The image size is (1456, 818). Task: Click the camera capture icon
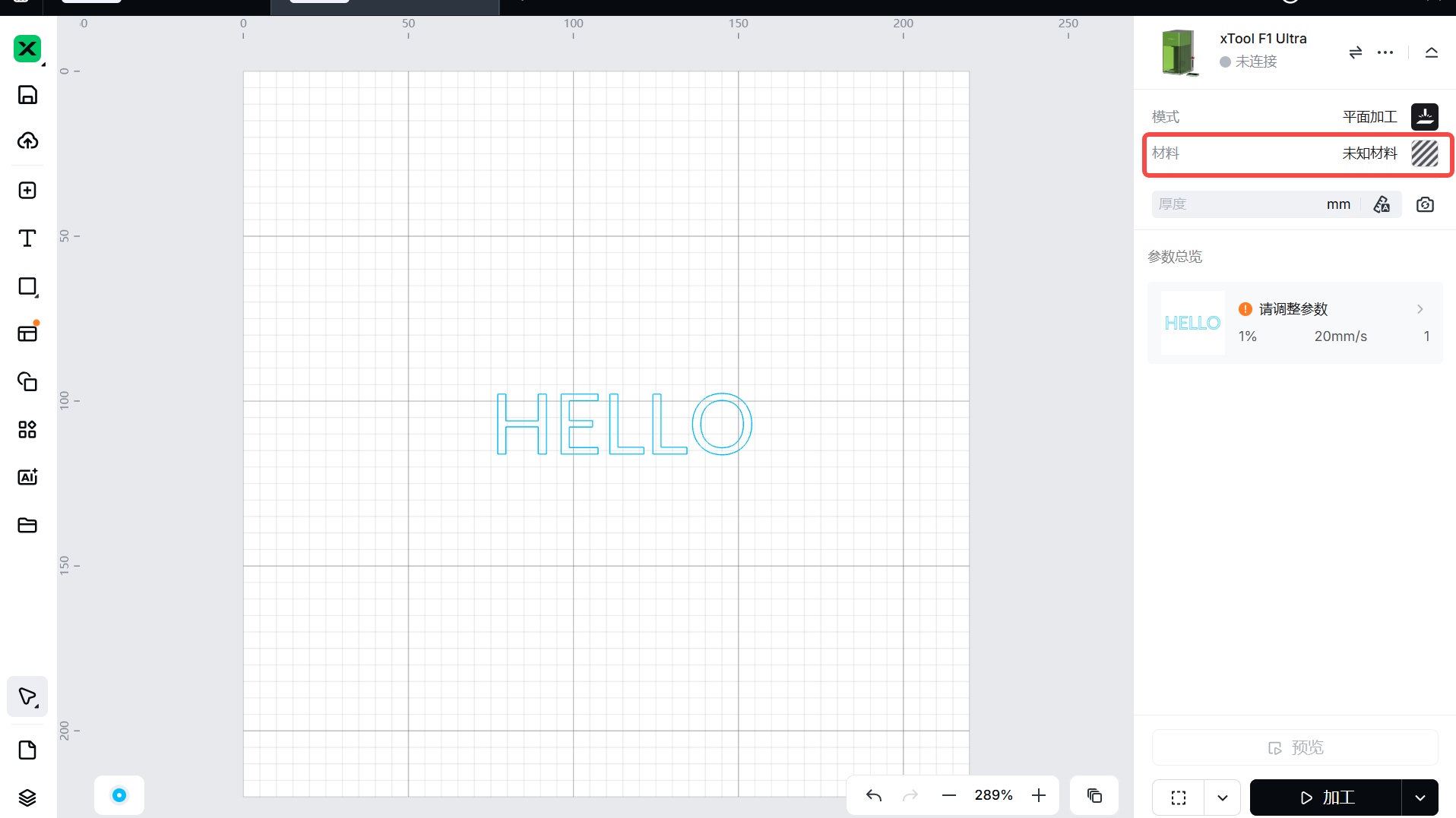coord(1425,204)
